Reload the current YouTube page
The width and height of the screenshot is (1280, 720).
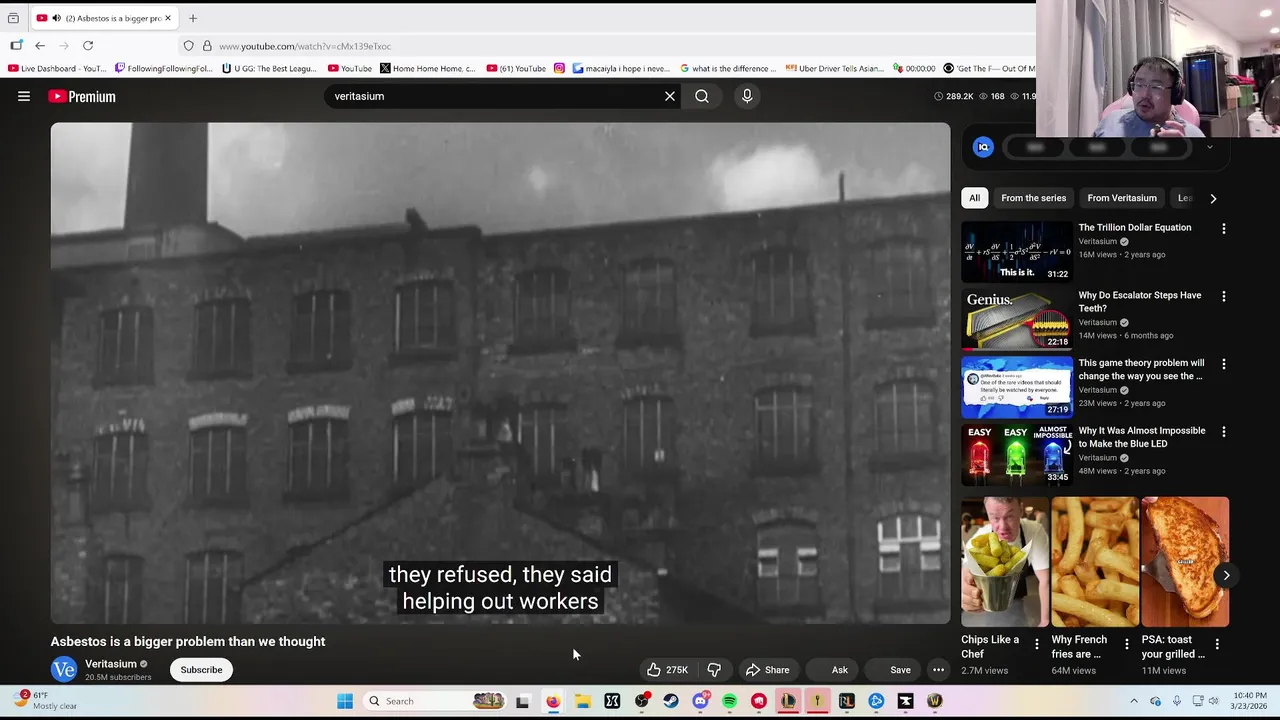click(x=88, y=46)
